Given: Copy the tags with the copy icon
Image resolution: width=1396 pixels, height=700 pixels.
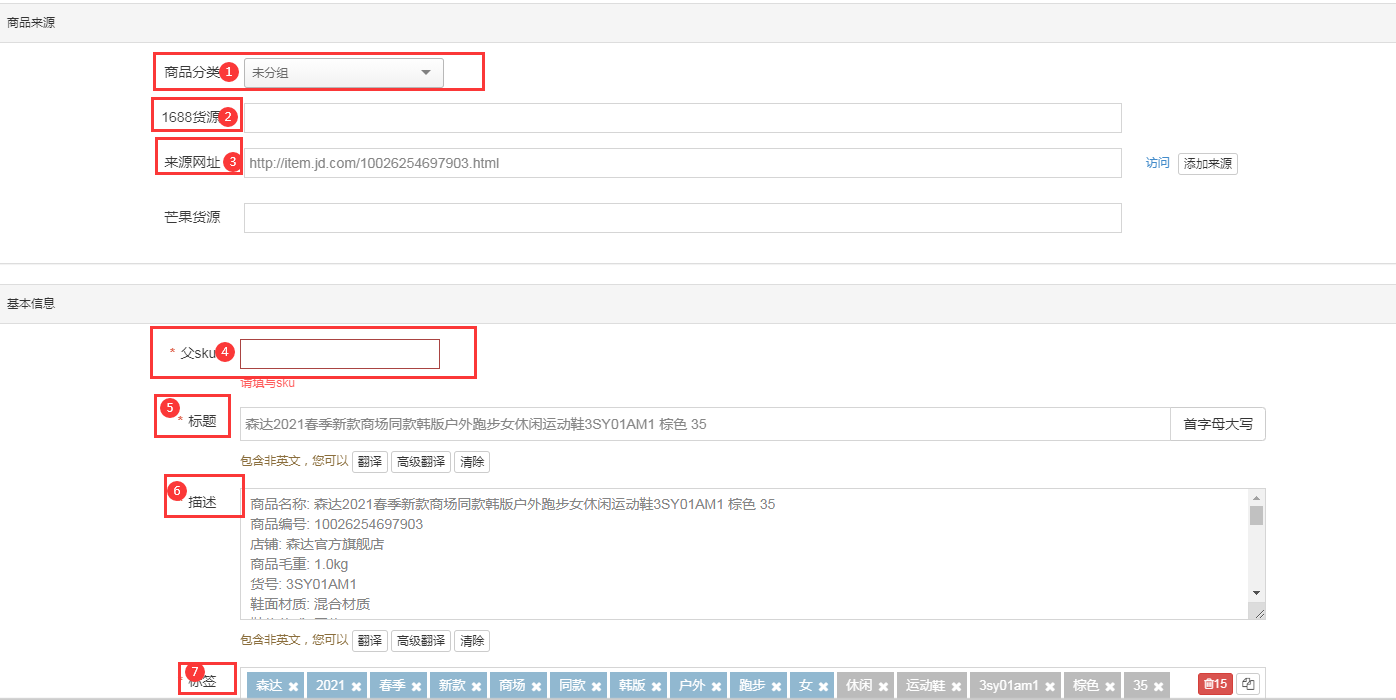Looking at the screenshot, I should pos(1248,684).
